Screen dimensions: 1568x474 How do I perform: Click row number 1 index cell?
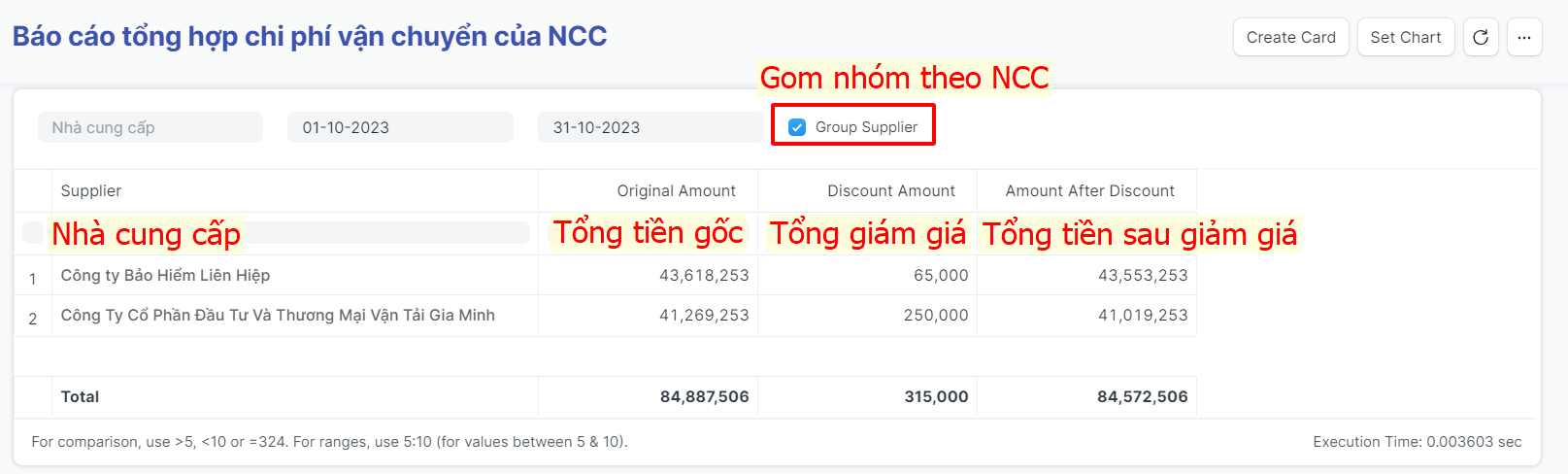point(33,279)
